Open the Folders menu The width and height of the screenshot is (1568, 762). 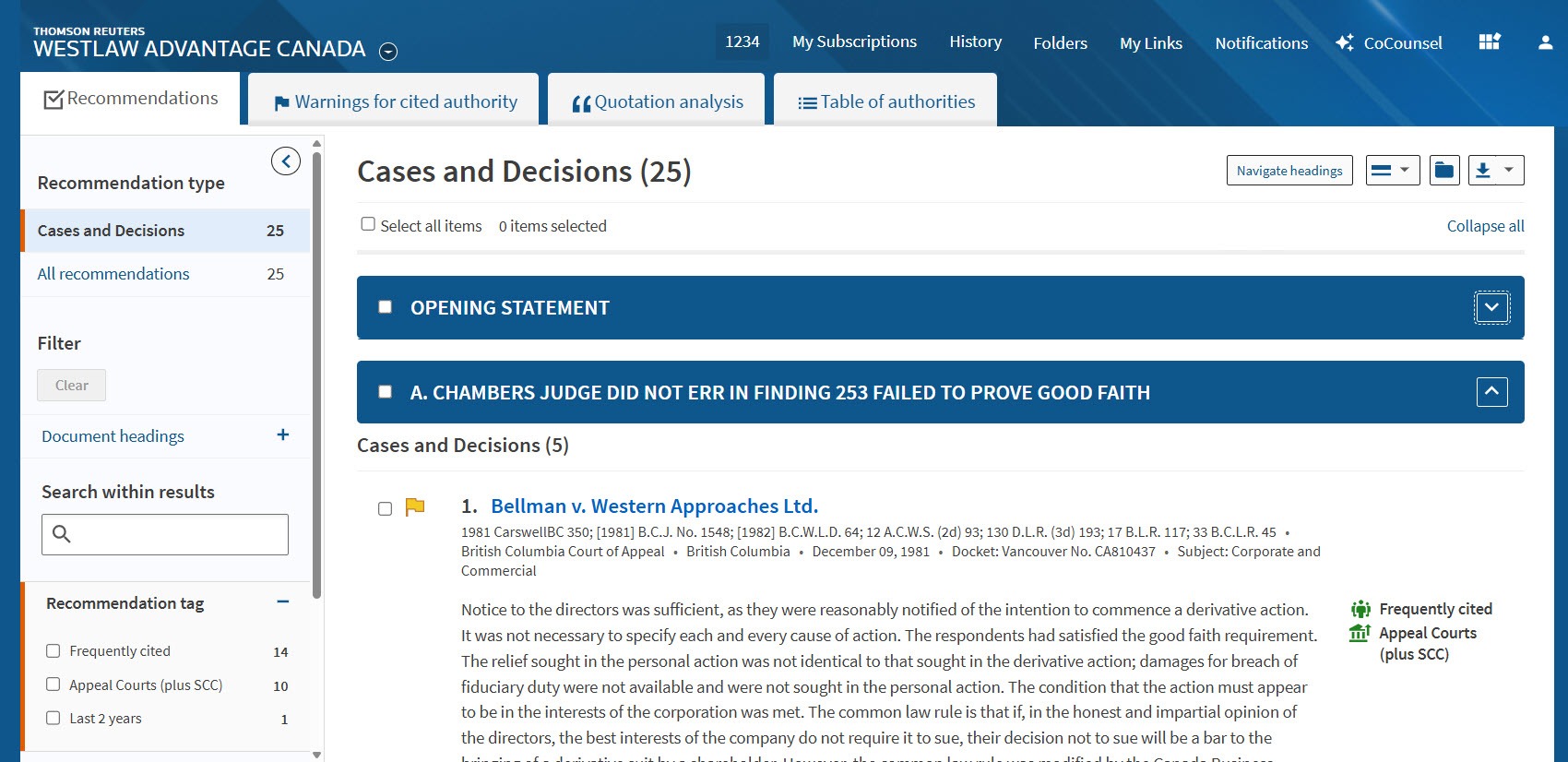tap(1061, 43)
